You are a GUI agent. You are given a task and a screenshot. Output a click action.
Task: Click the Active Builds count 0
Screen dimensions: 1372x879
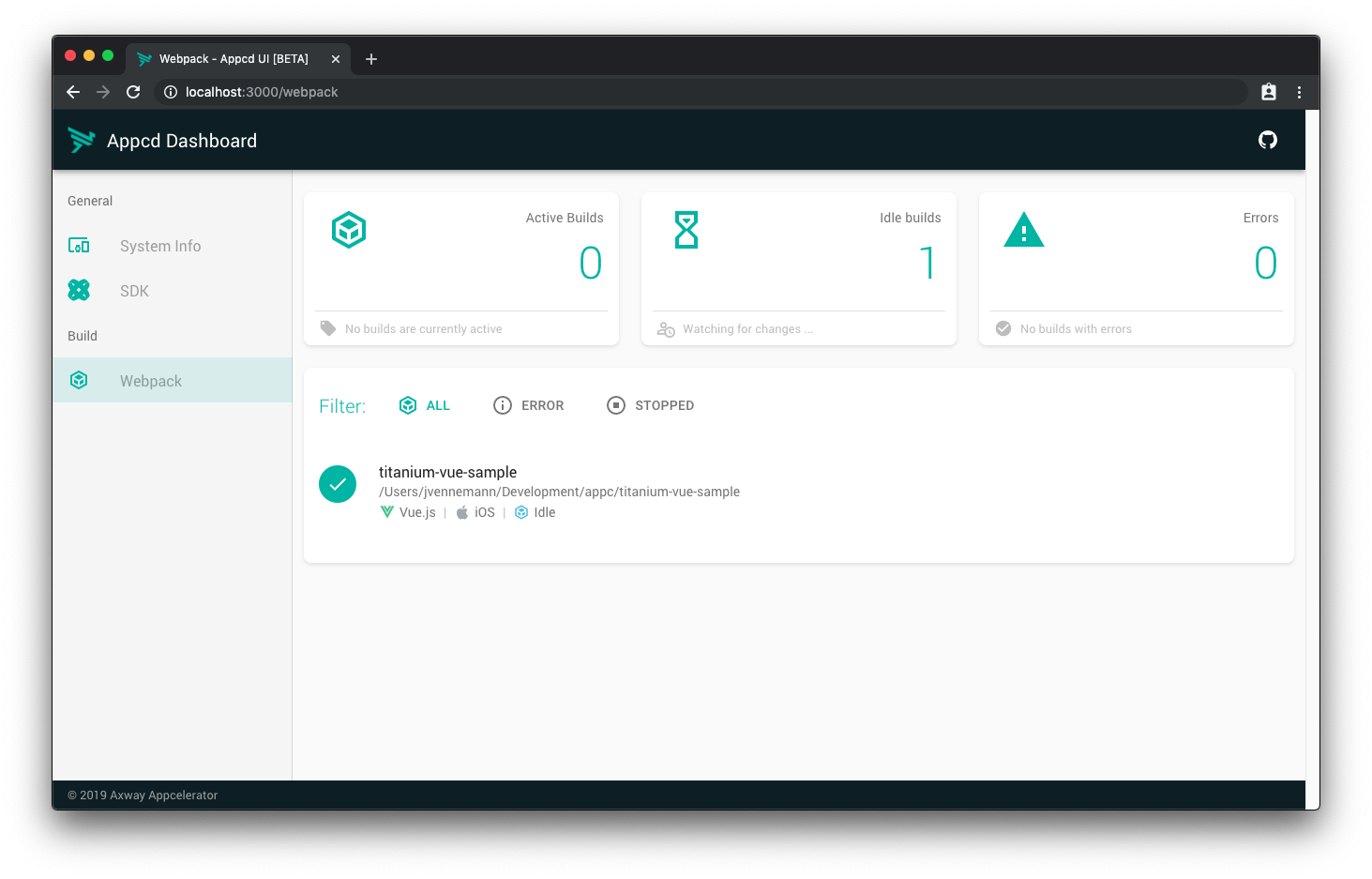(591, 263)
